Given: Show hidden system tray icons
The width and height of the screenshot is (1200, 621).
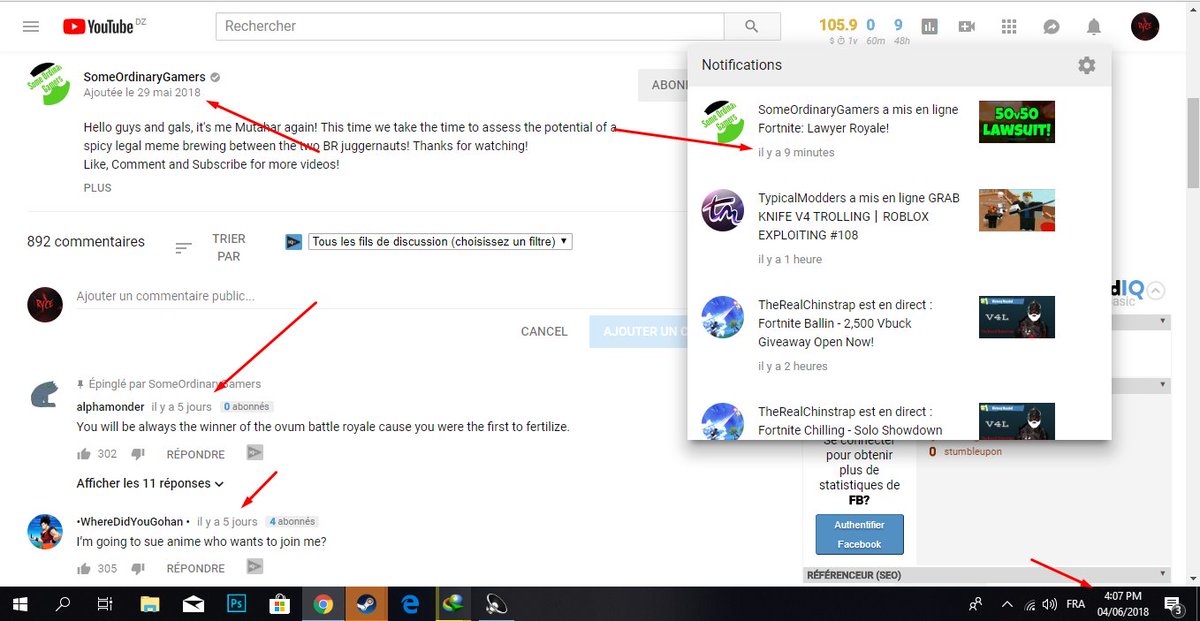Looking at the screenshot, I should 1006,604.
